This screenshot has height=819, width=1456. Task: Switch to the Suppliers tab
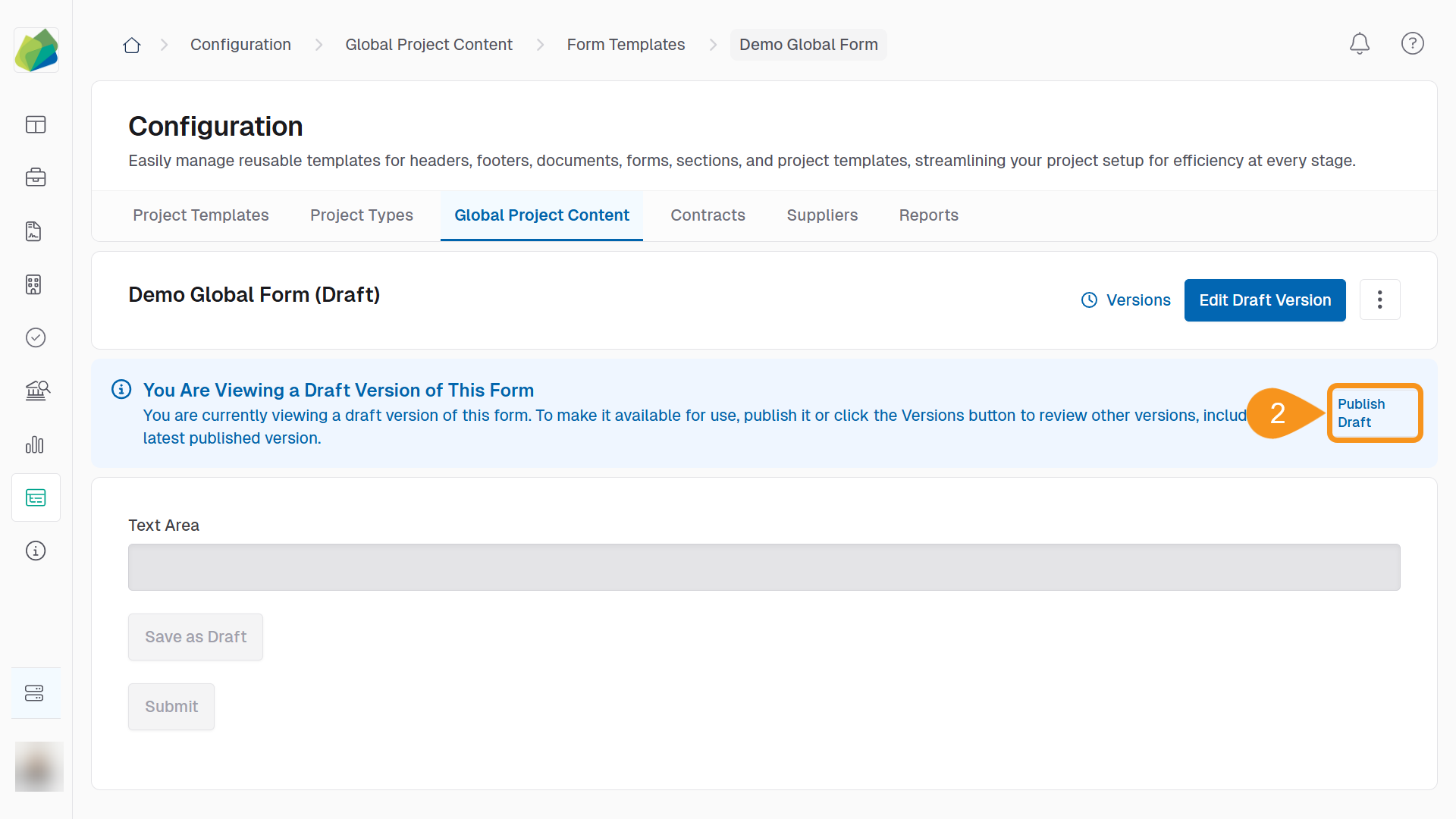click(822, 215)
